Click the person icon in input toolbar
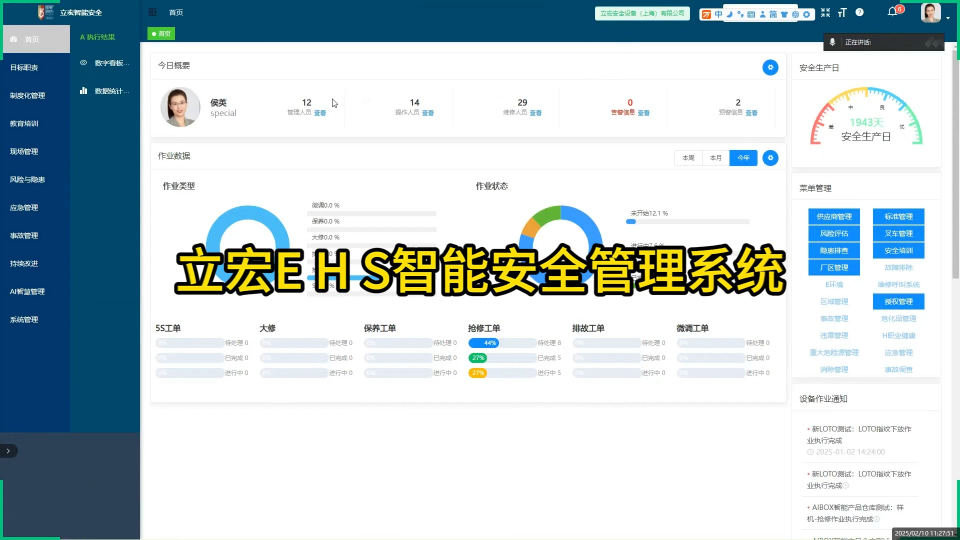The image size is (960, 540). (x=762, y=14)
